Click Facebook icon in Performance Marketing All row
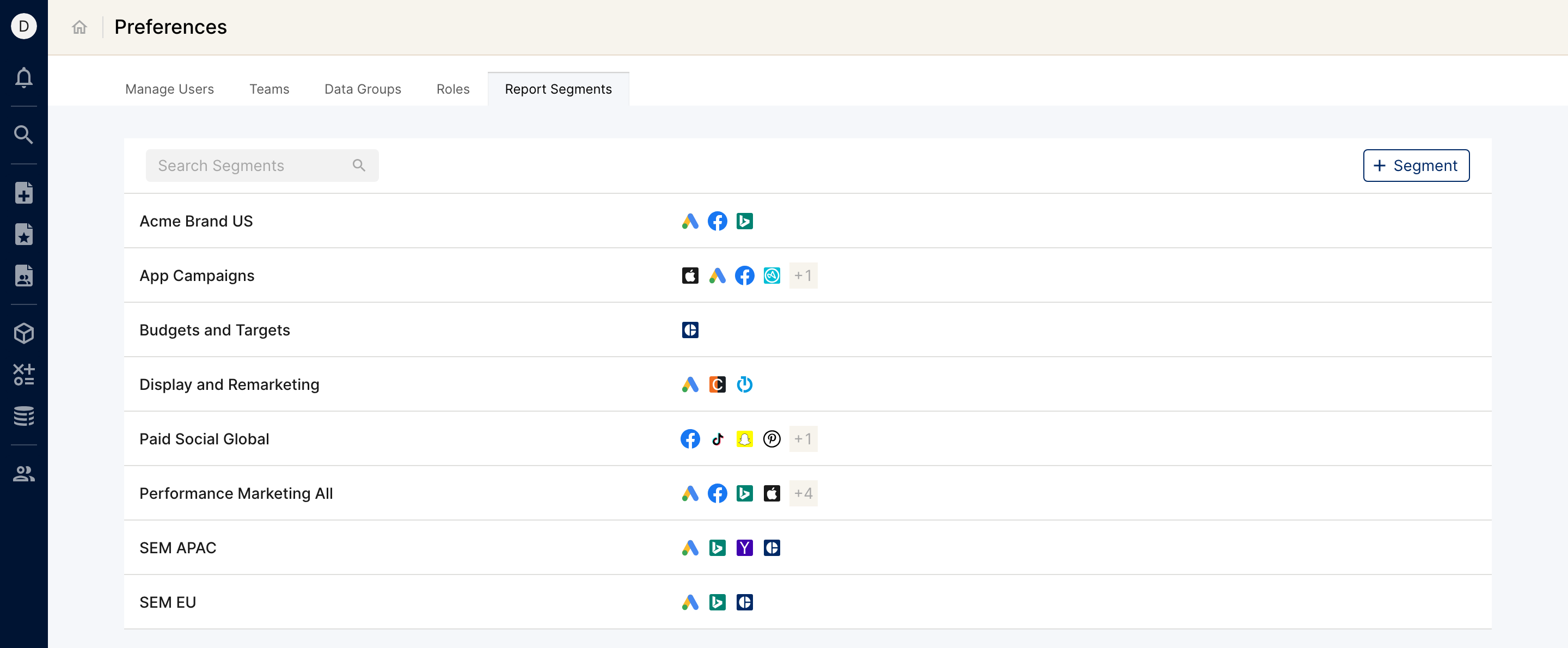Screen dimensions: 1568x648 tap(717, 493)
